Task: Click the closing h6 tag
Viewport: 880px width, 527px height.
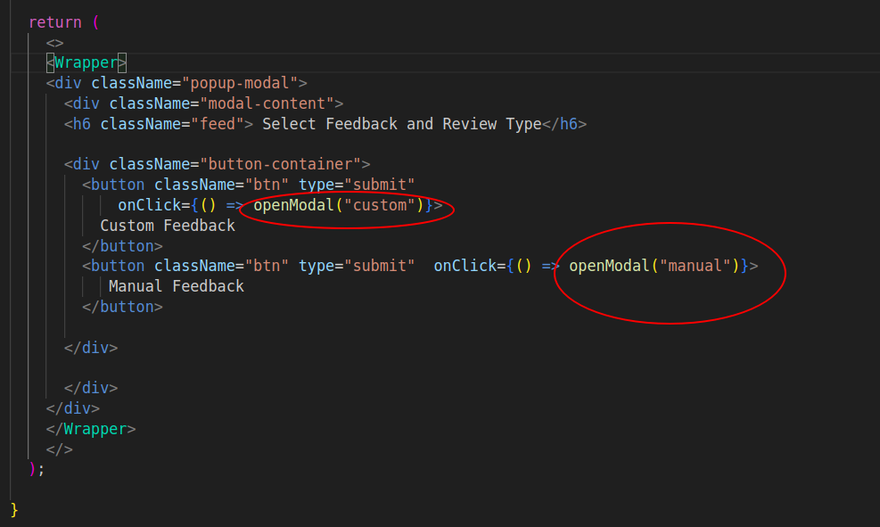Action: 564,124
